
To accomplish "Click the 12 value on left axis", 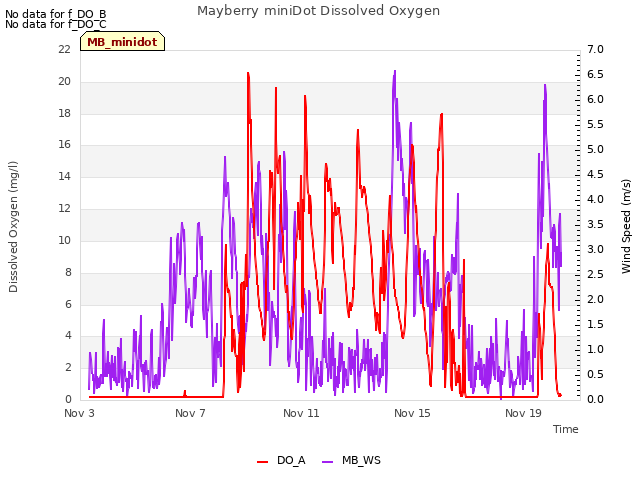I will (64, 208).
